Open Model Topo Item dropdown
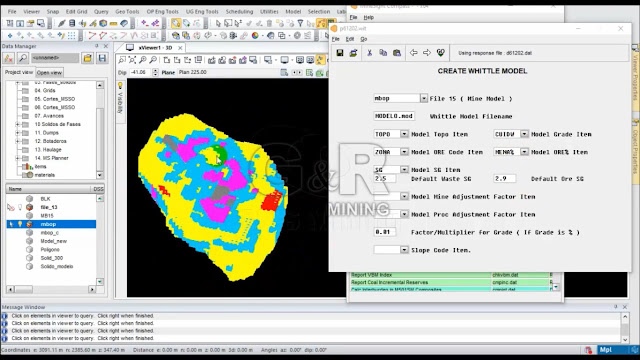The height and width of the screenshot is (360, 640). (x=404, y=134)
